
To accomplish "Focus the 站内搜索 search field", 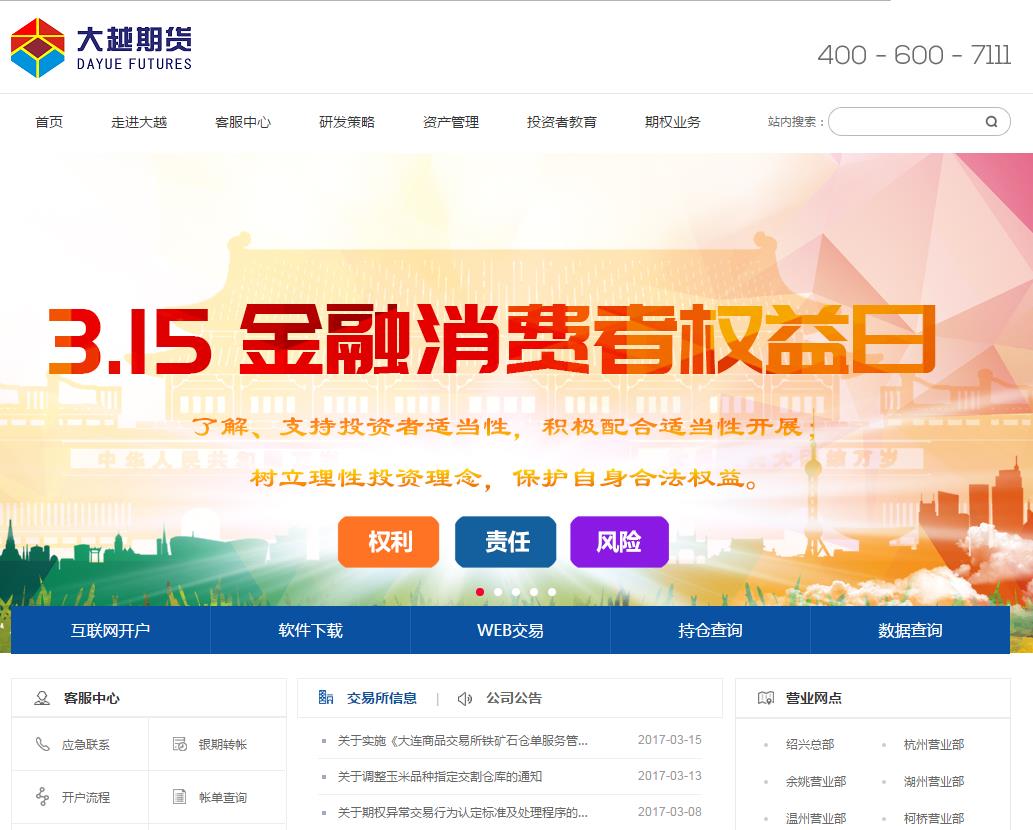I will [x=919, y=122].
